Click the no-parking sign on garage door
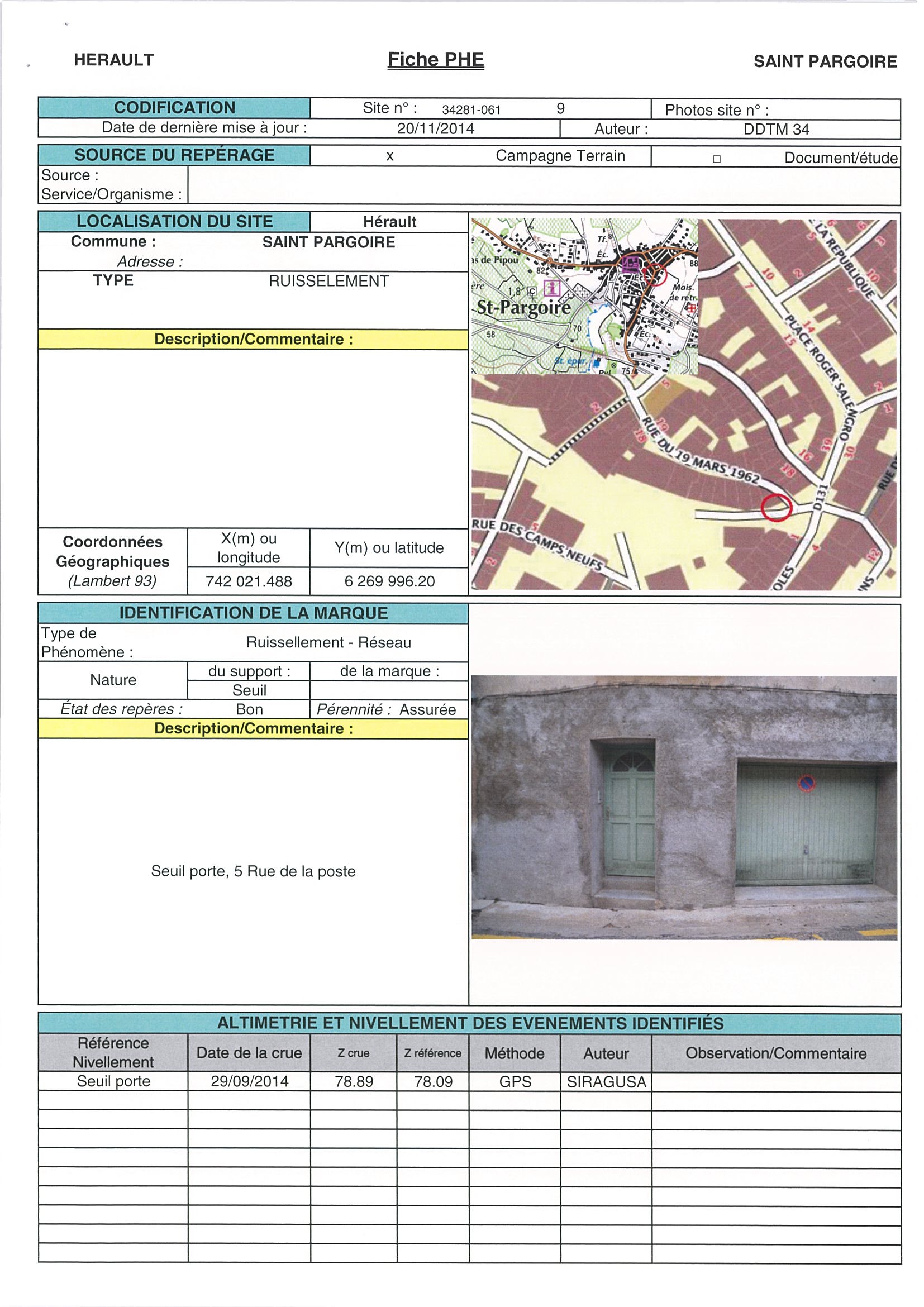924x1307 pixels. (x=806, y=784)
